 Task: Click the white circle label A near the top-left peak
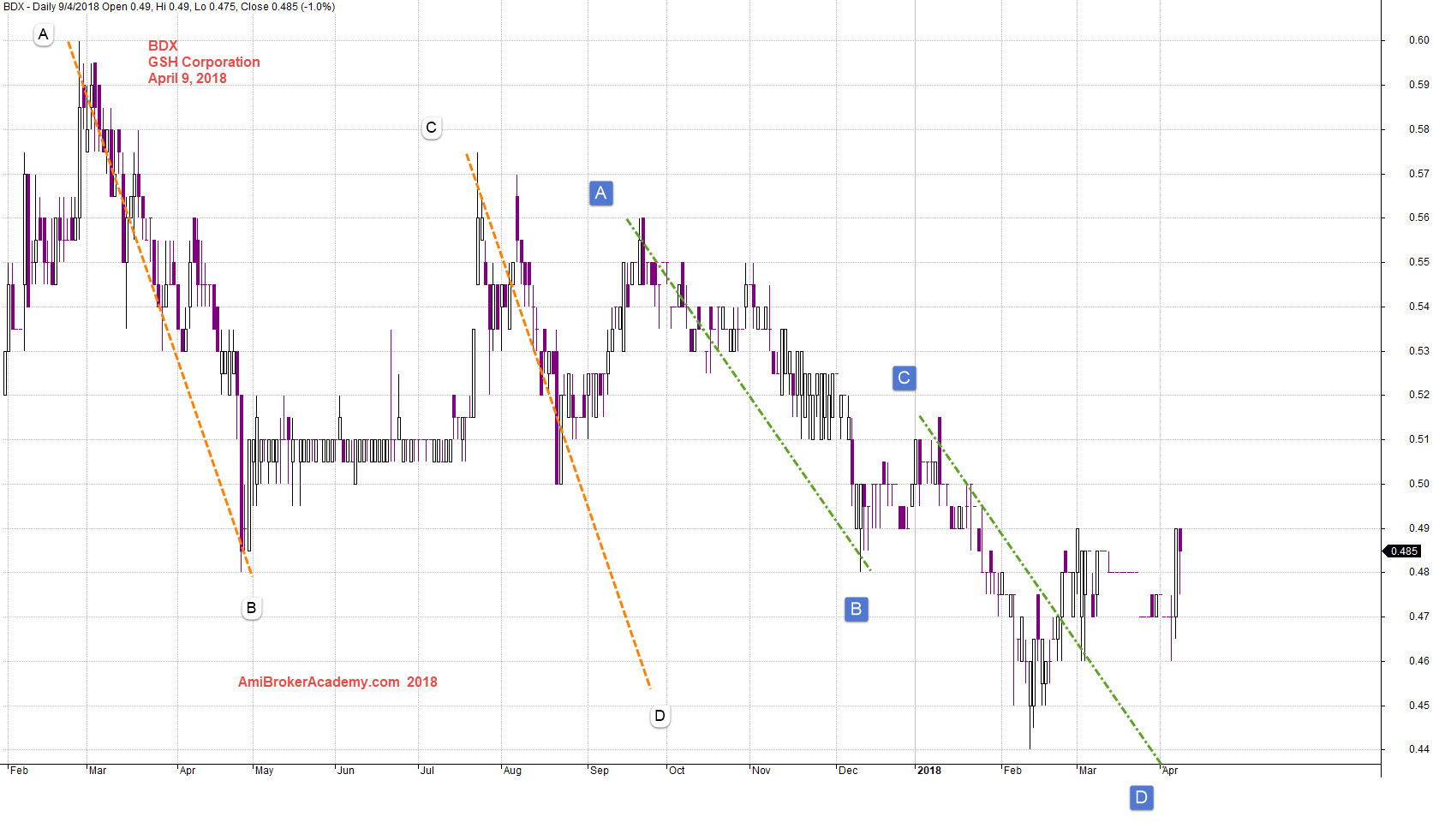[43, 35]
